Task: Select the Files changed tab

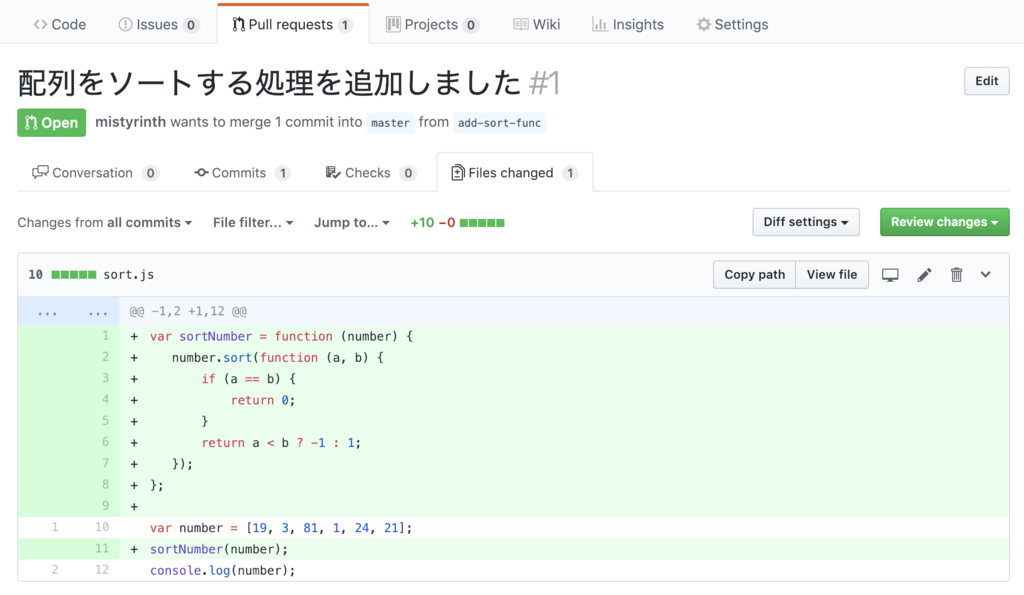Action: tap(515, 173)
